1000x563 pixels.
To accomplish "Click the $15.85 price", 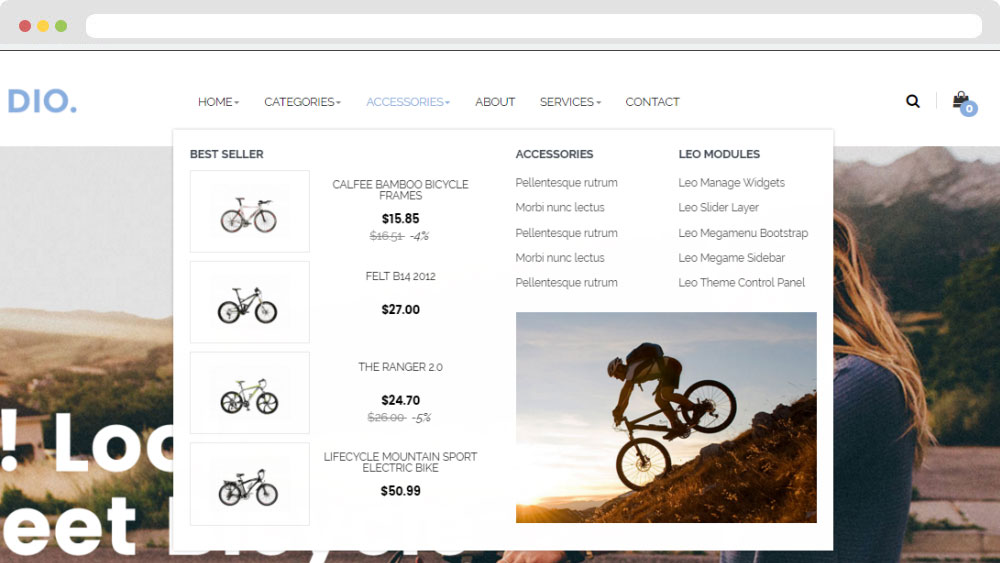I will pos(401,219).
